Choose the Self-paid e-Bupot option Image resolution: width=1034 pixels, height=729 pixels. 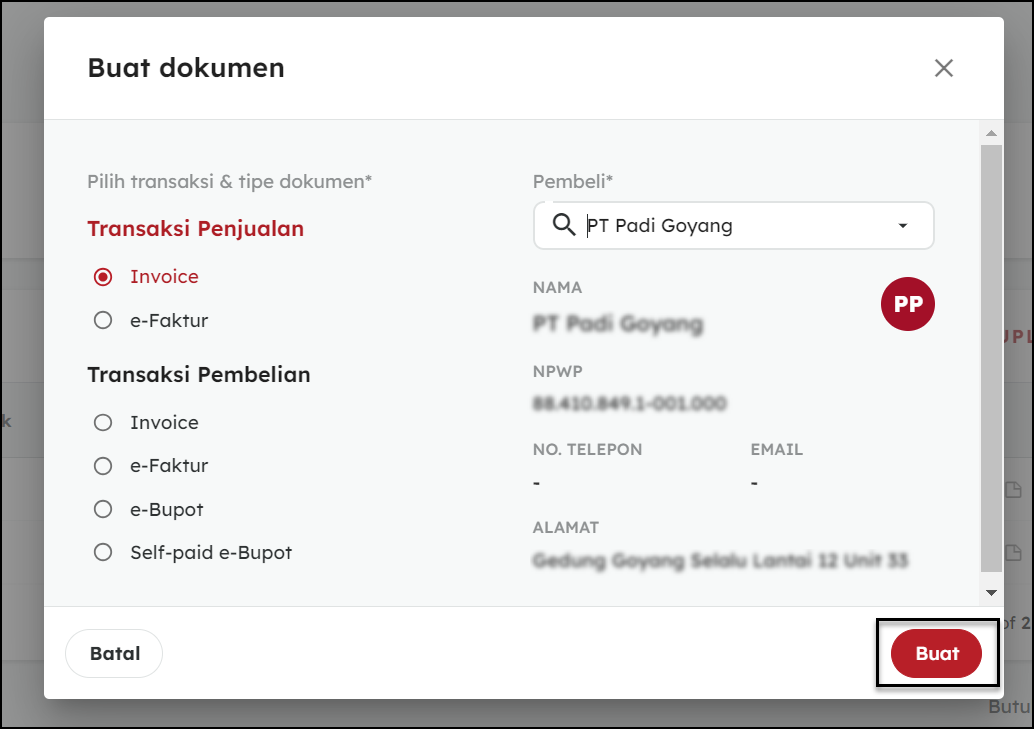pyautogui.click(x=103, y=553)
